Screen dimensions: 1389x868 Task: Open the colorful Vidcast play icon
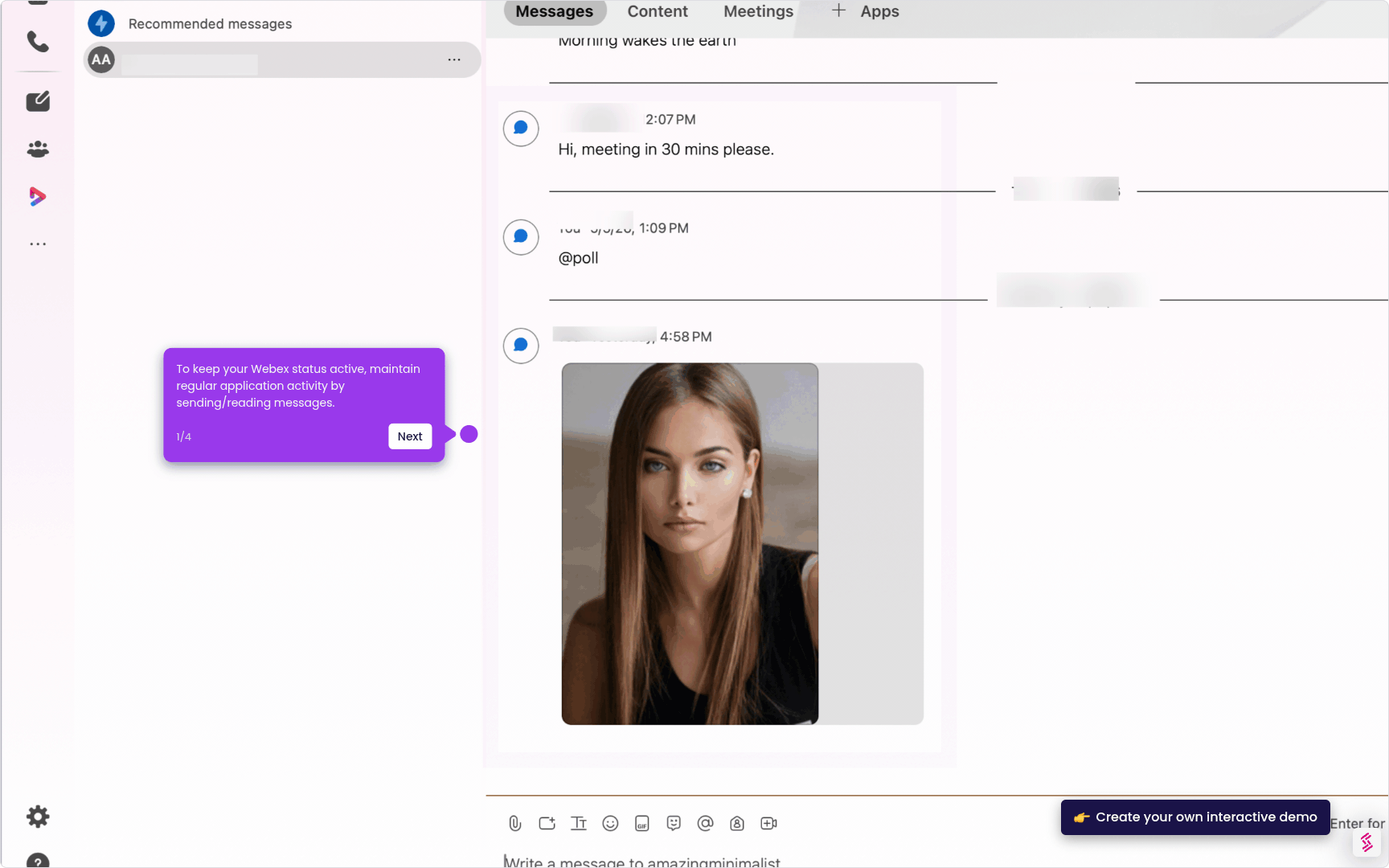pos(38,196)
